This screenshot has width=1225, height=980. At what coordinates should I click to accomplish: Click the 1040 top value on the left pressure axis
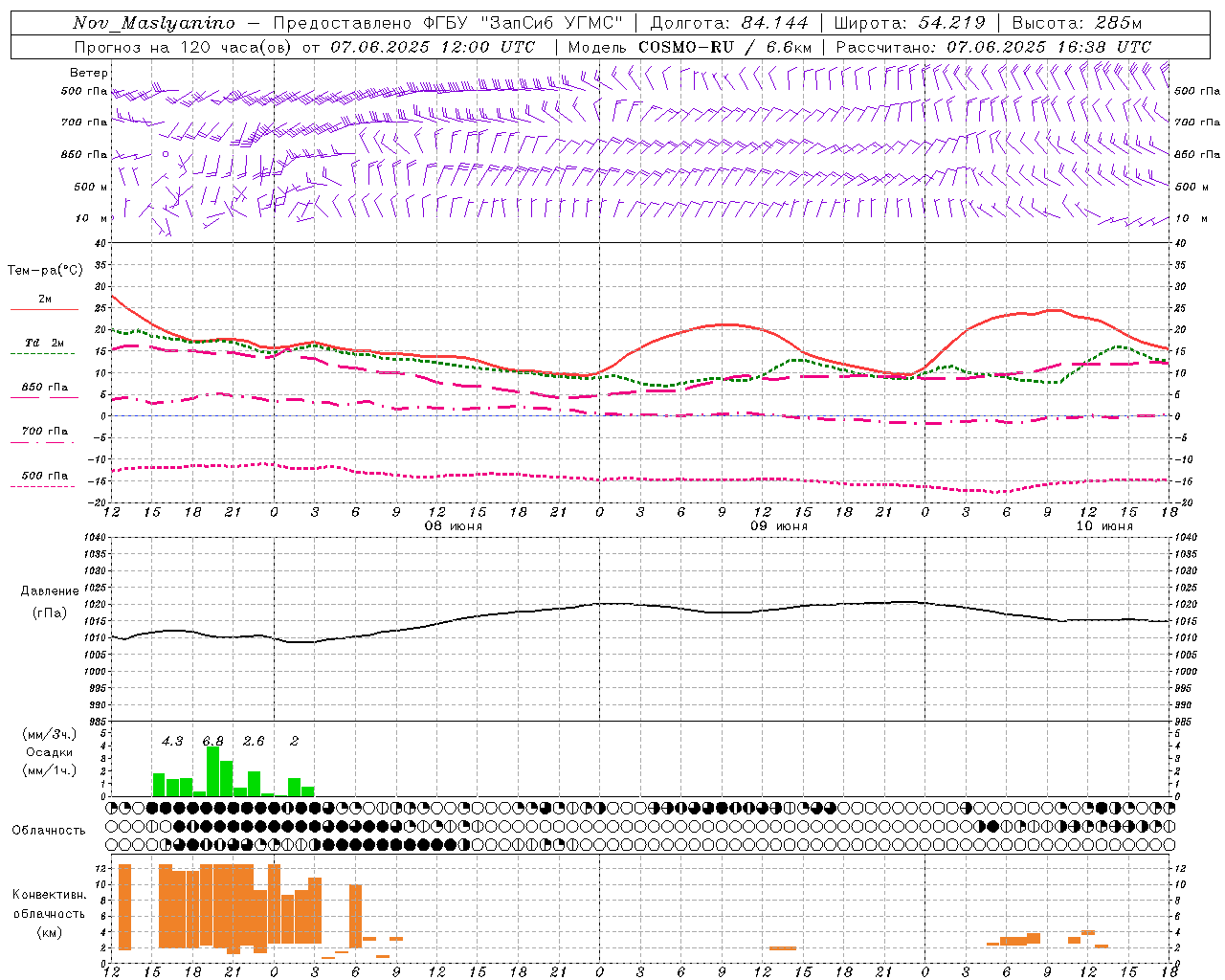pyautogui.click(x=95, y=537)
